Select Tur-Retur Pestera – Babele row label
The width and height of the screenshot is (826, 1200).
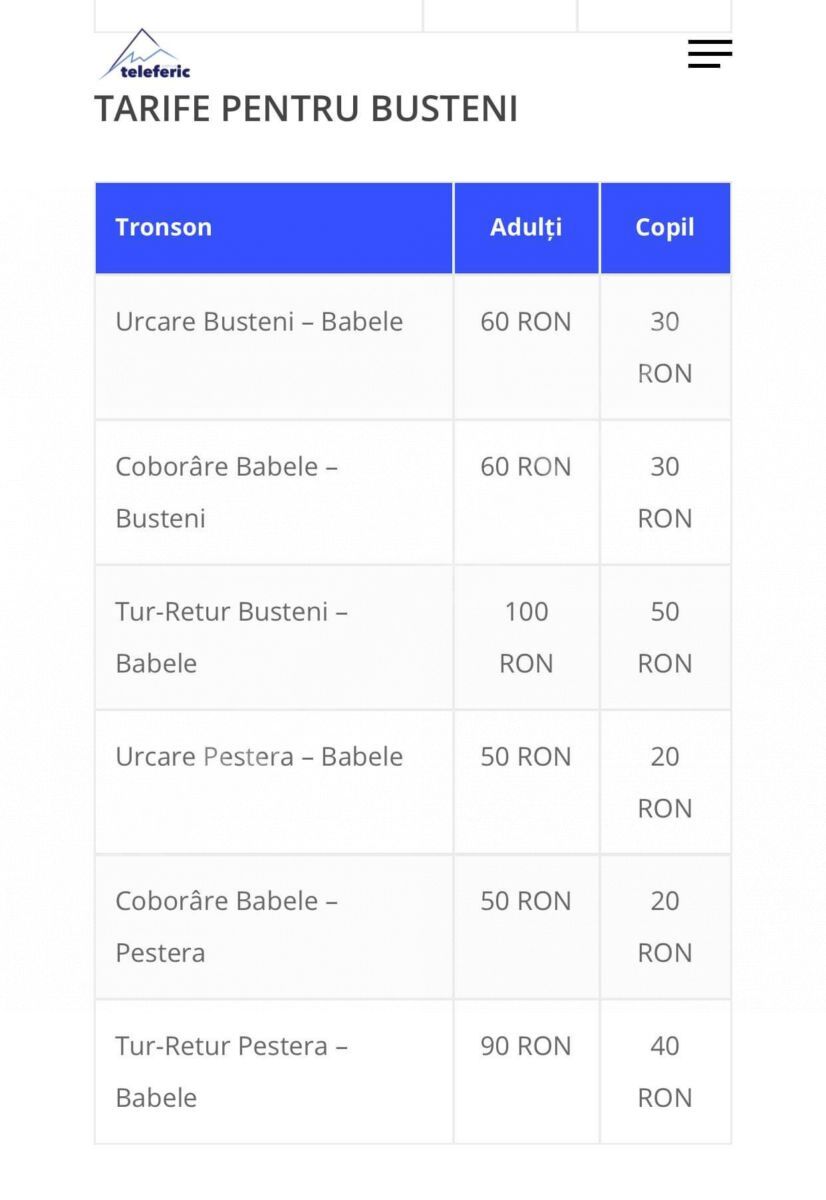[231, 1072]
